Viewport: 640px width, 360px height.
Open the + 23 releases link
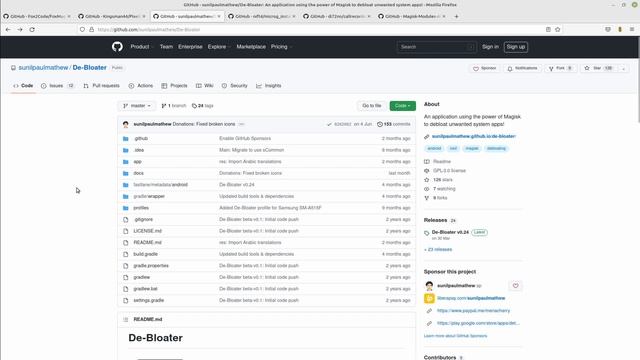(438, 249)
